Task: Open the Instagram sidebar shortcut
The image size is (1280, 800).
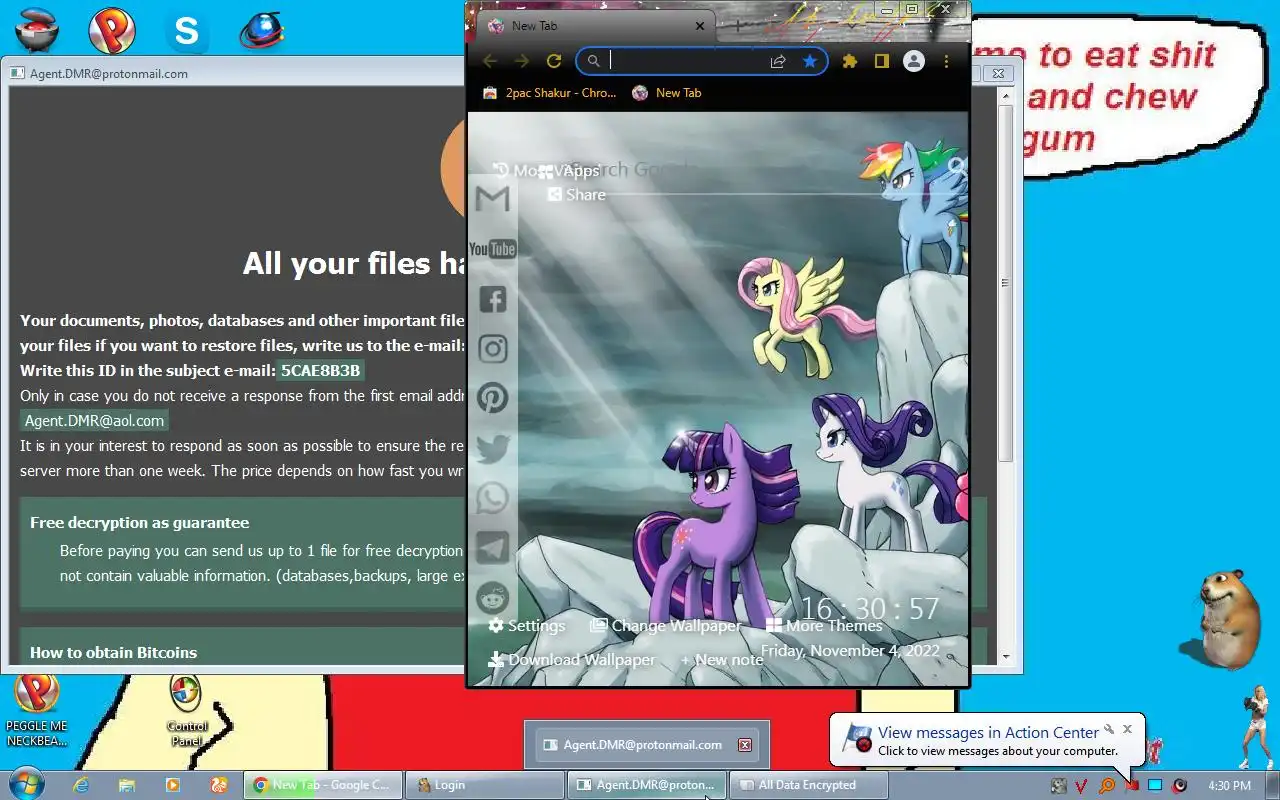Action: tap(492, 348)
